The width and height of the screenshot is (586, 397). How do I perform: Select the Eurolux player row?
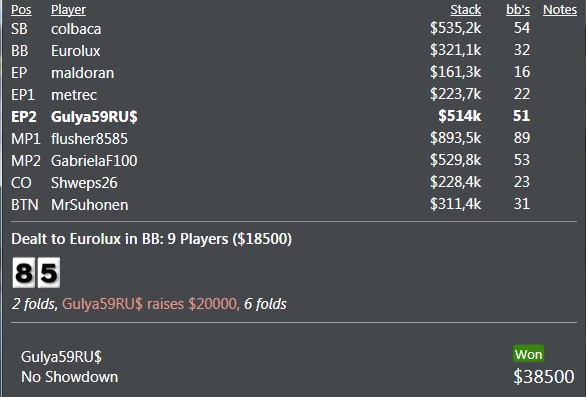point(294,51)
